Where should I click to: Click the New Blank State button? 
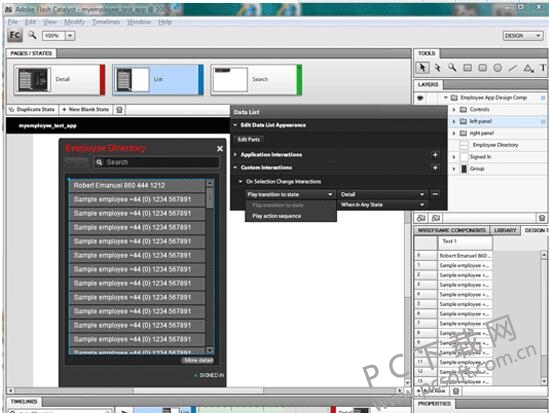86,110
